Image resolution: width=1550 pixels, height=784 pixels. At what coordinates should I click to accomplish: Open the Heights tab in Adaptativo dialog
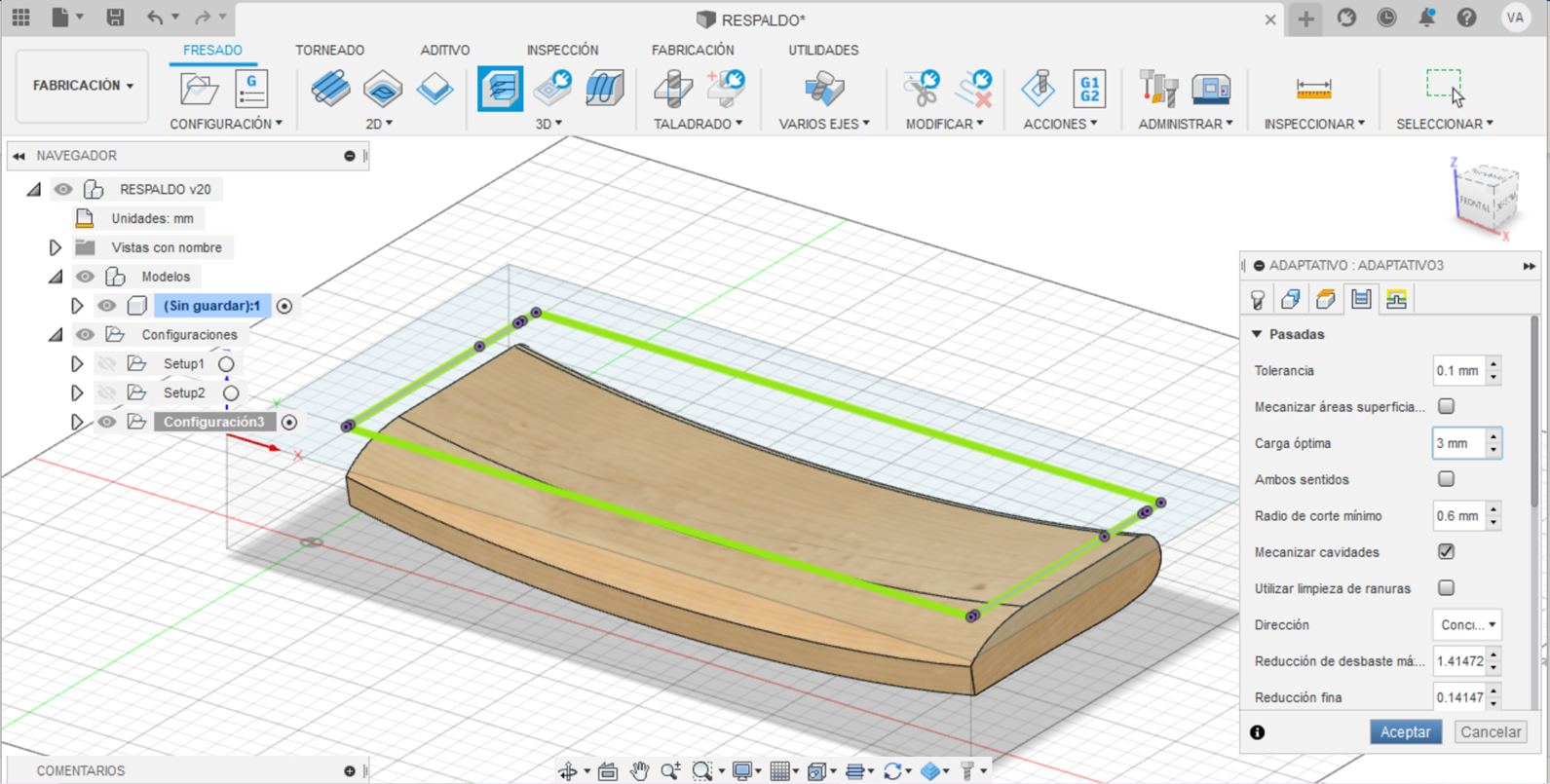[x=1325, y=300]
